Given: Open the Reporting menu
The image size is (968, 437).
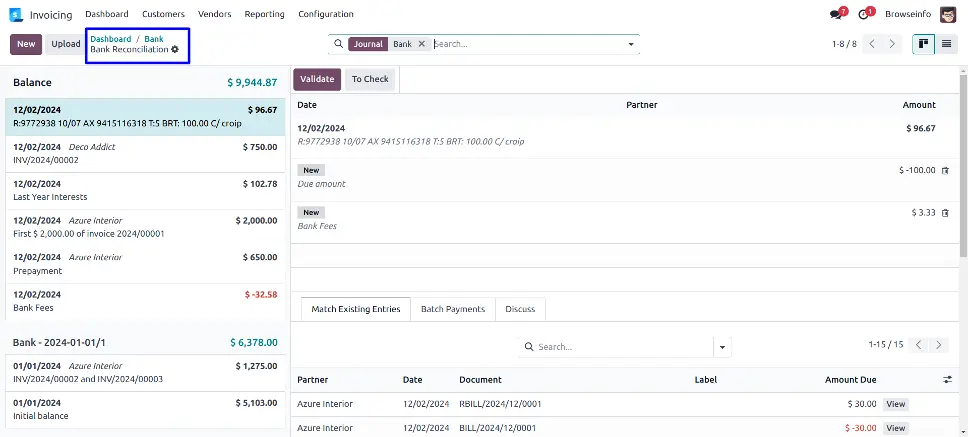Looking at the screenshot, I should (x=264, y=14).
